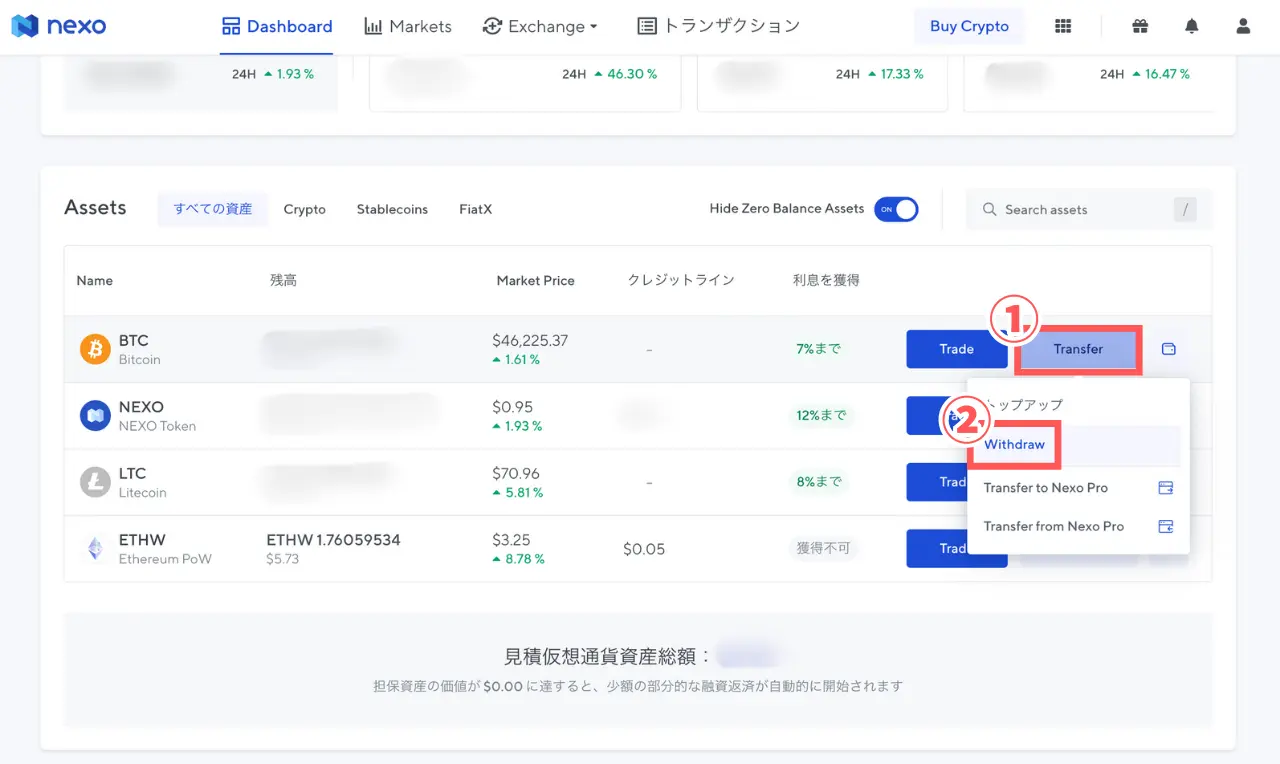Image resolution: width=1280 pixels, height=764 pixels.
Task: Open the gift rewards icon
Action: [1140, 27]
